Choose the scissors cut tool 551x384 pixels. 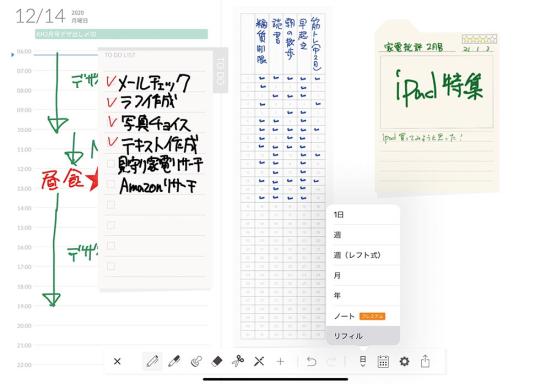[x=238, y=361]
